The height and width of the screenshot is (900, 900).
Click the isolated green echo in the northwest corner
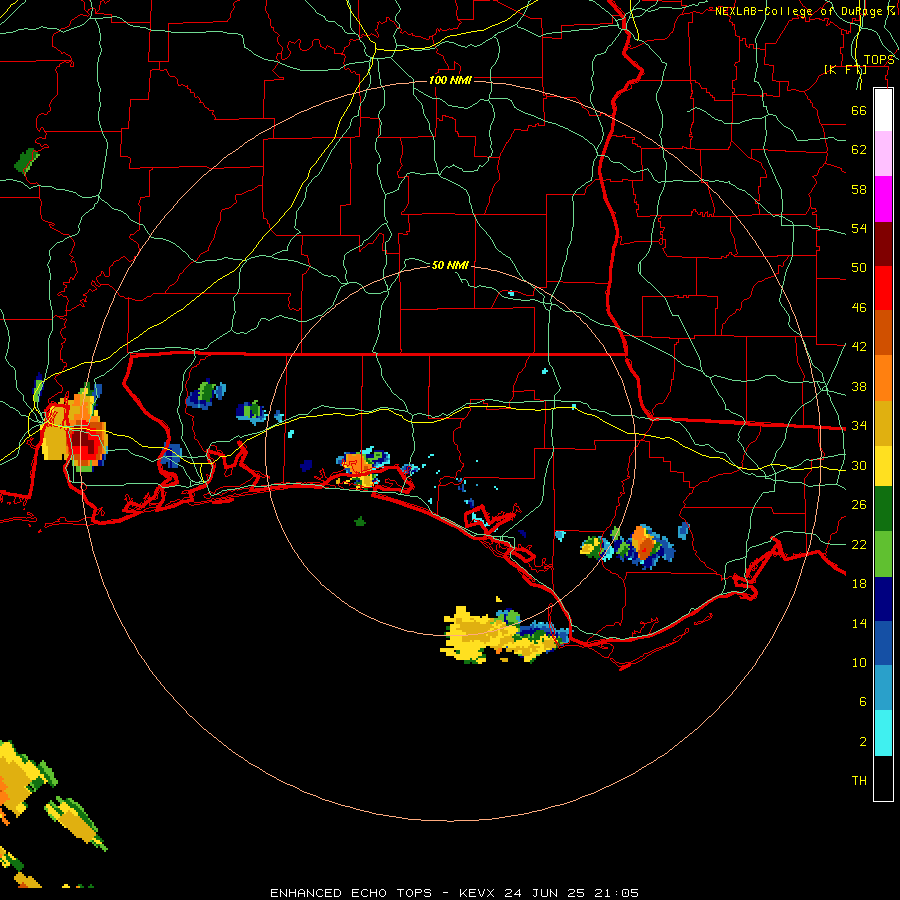(x=26, y=161)
